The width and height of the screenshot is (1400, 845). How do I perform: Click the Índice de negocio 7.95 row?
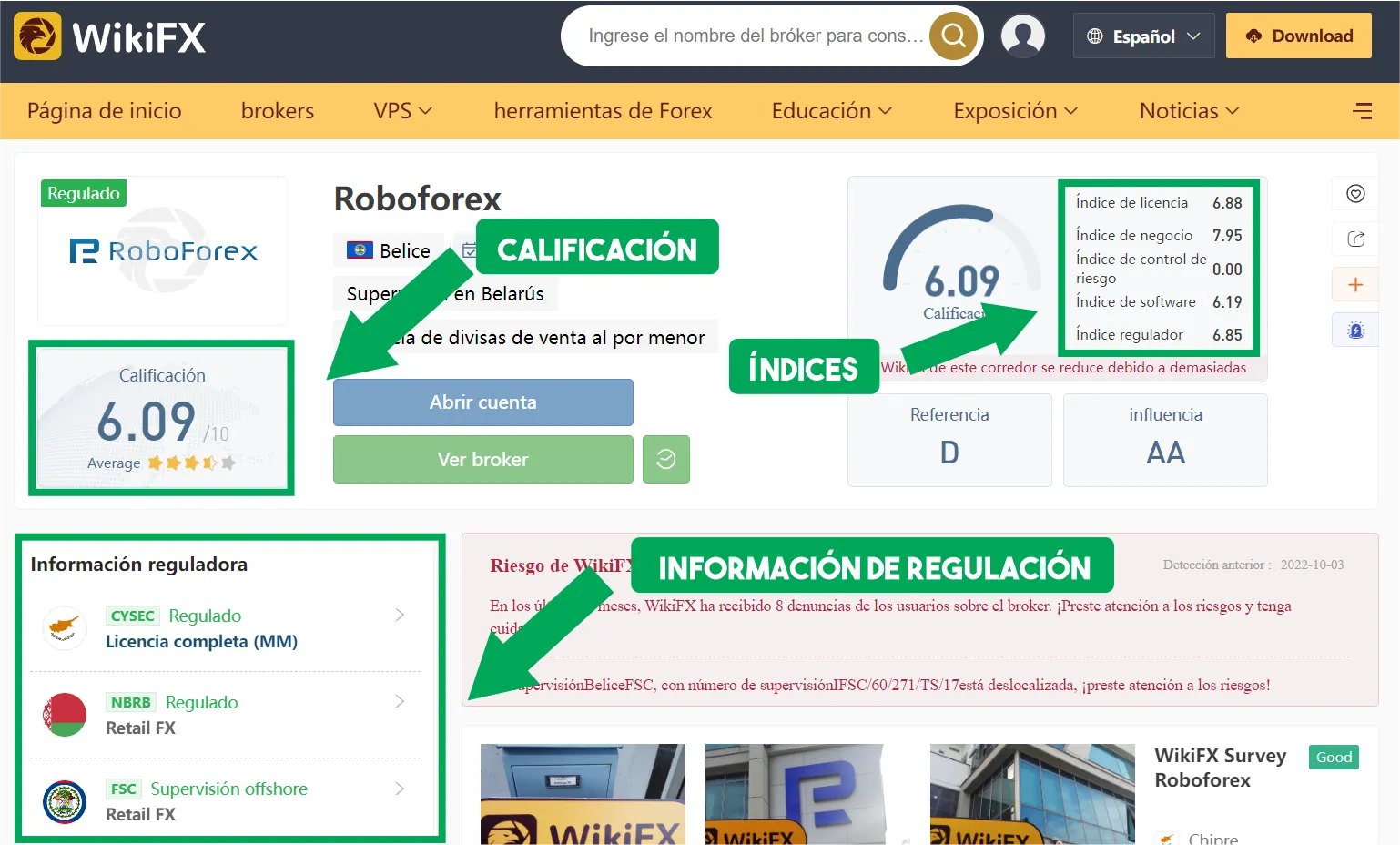(1159, 235)
